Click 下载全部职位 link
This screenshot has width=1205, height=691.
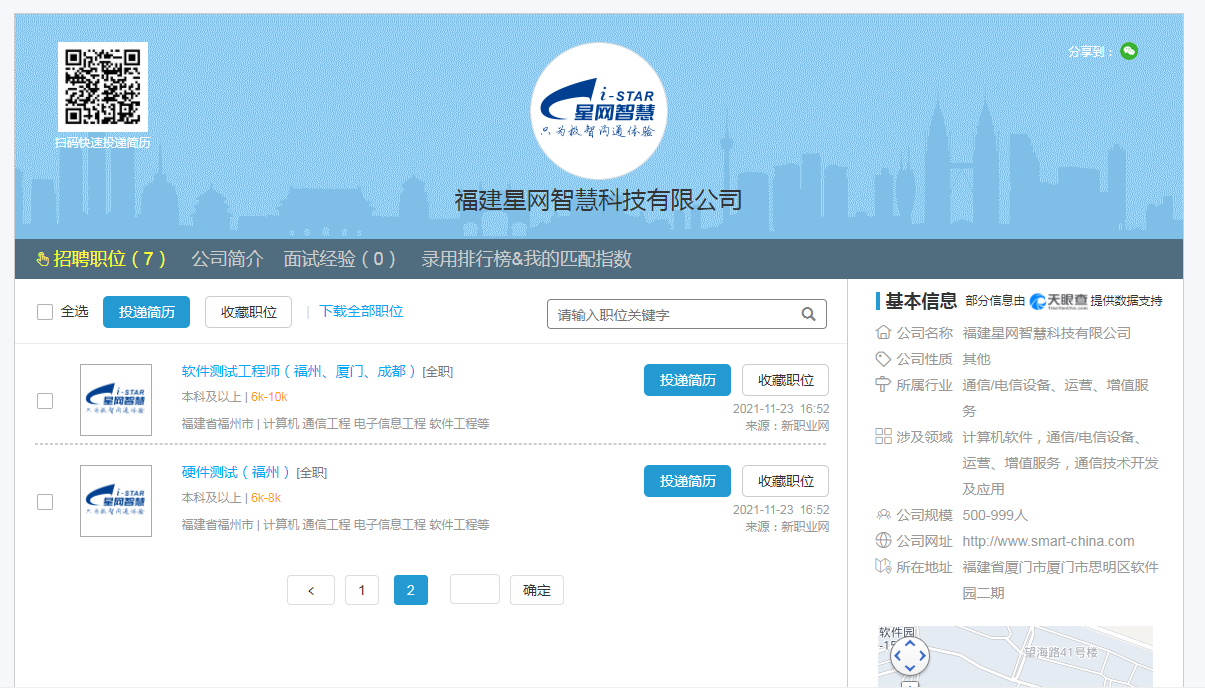pyautogui.click(x=361, y=311)
